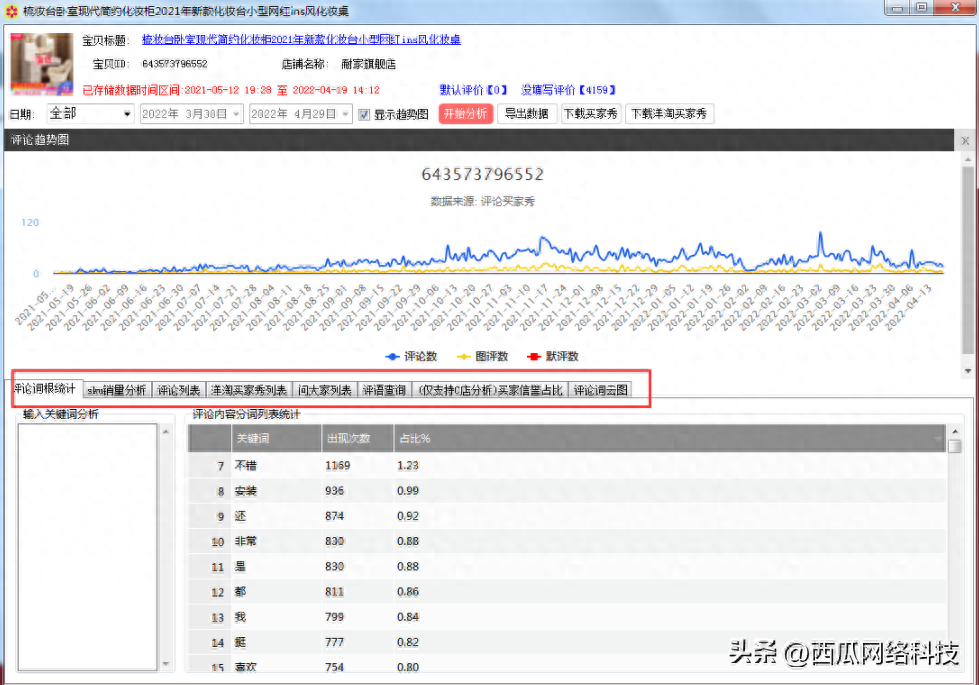
Task: Toggle the 评论数 legend marker
Action: [393, 356]
